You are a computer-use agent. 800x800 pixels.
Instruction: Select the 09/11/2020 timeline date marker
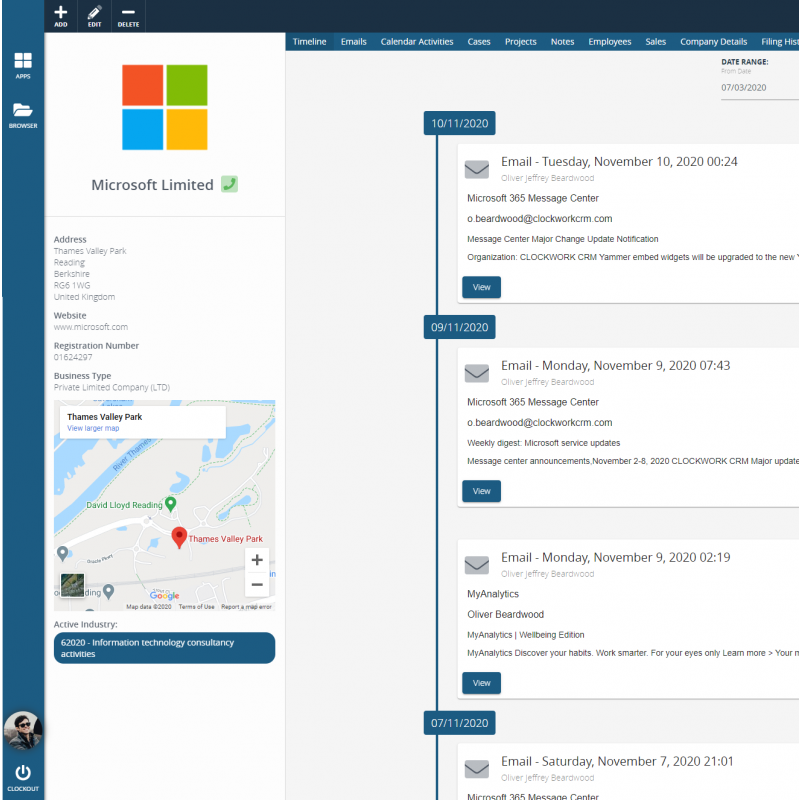pyautogui.click(x=459, y=327)
